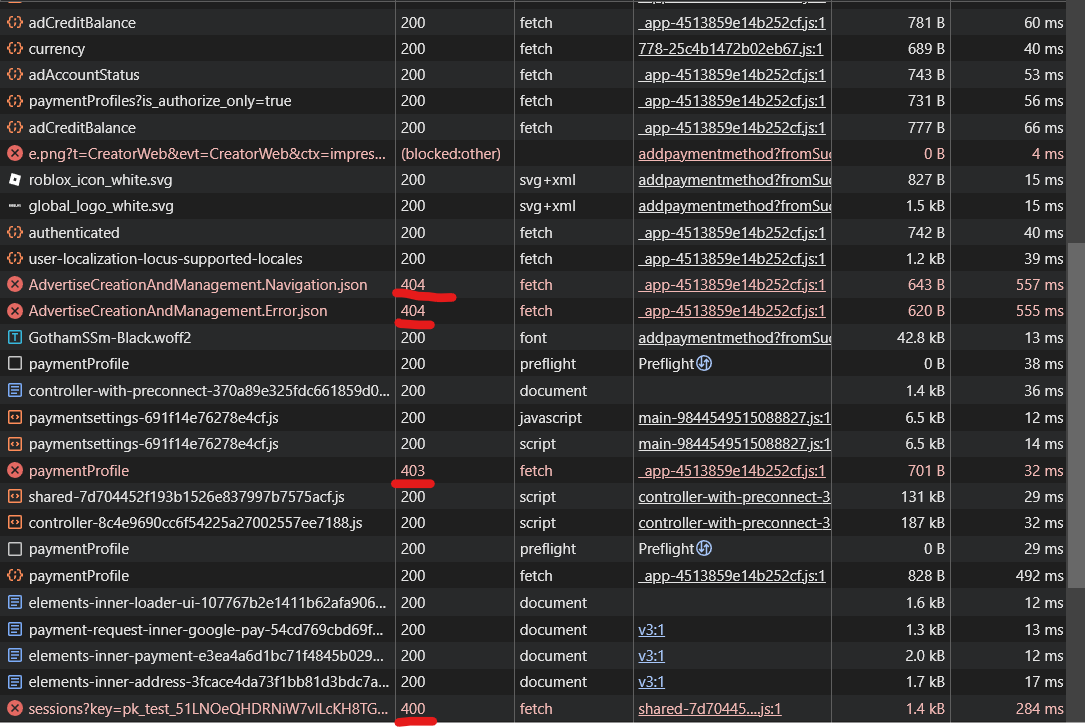The height and width of the screenshot is (727, 1085).
Task: Select user-localization-locus-supported-locales request name
Action: click(x=165, y=259)
